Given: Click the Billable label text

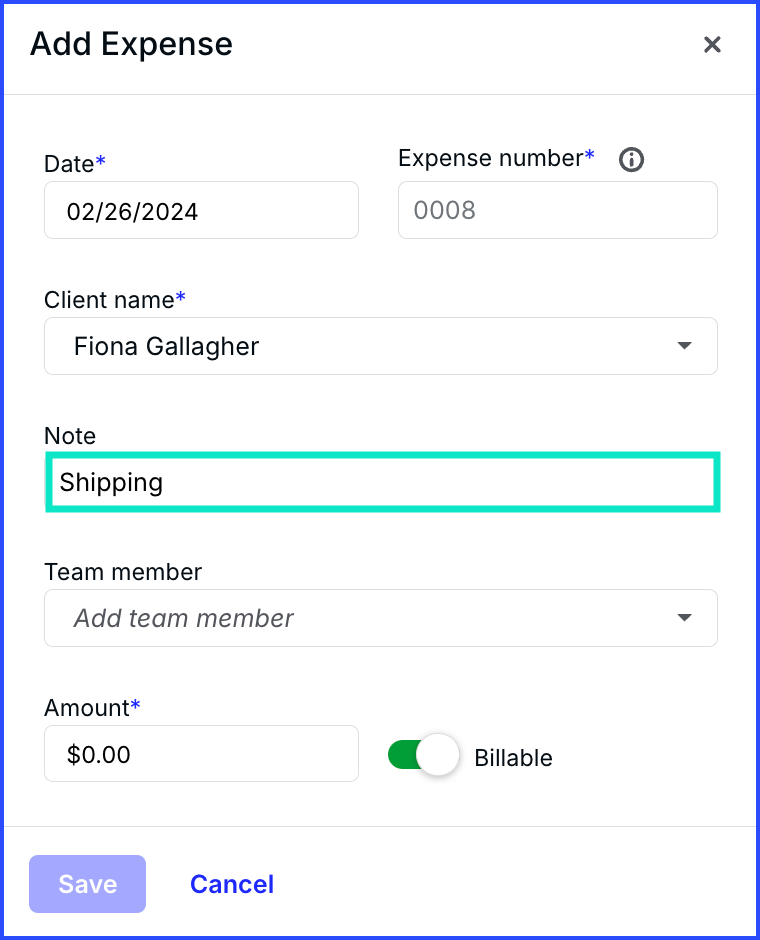Looking at the screenshot, I should (513, 758).
